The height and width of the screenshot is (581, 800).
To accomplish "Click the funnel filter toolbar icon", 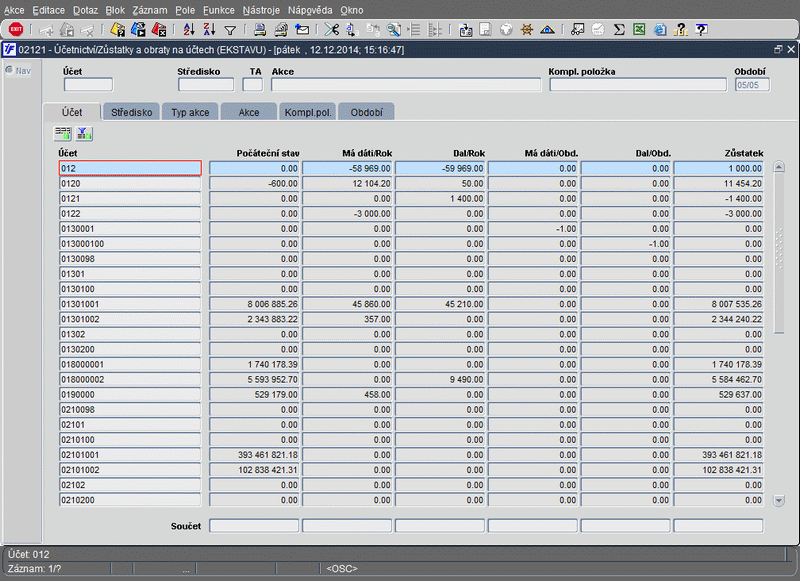I will (x=230, y=30).
